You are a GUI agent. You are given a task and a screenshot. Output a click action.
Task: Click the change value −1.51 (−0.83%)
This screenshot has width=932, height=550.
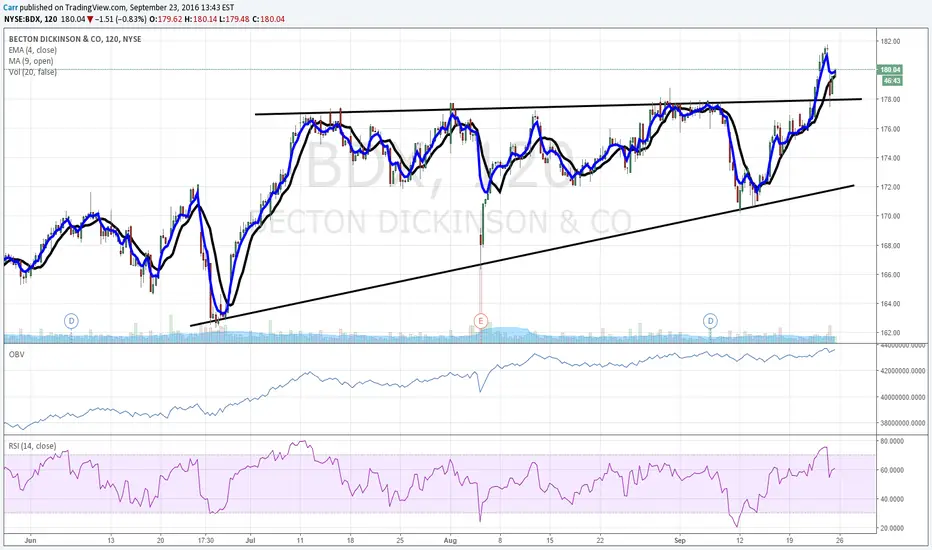pos(121,19)
